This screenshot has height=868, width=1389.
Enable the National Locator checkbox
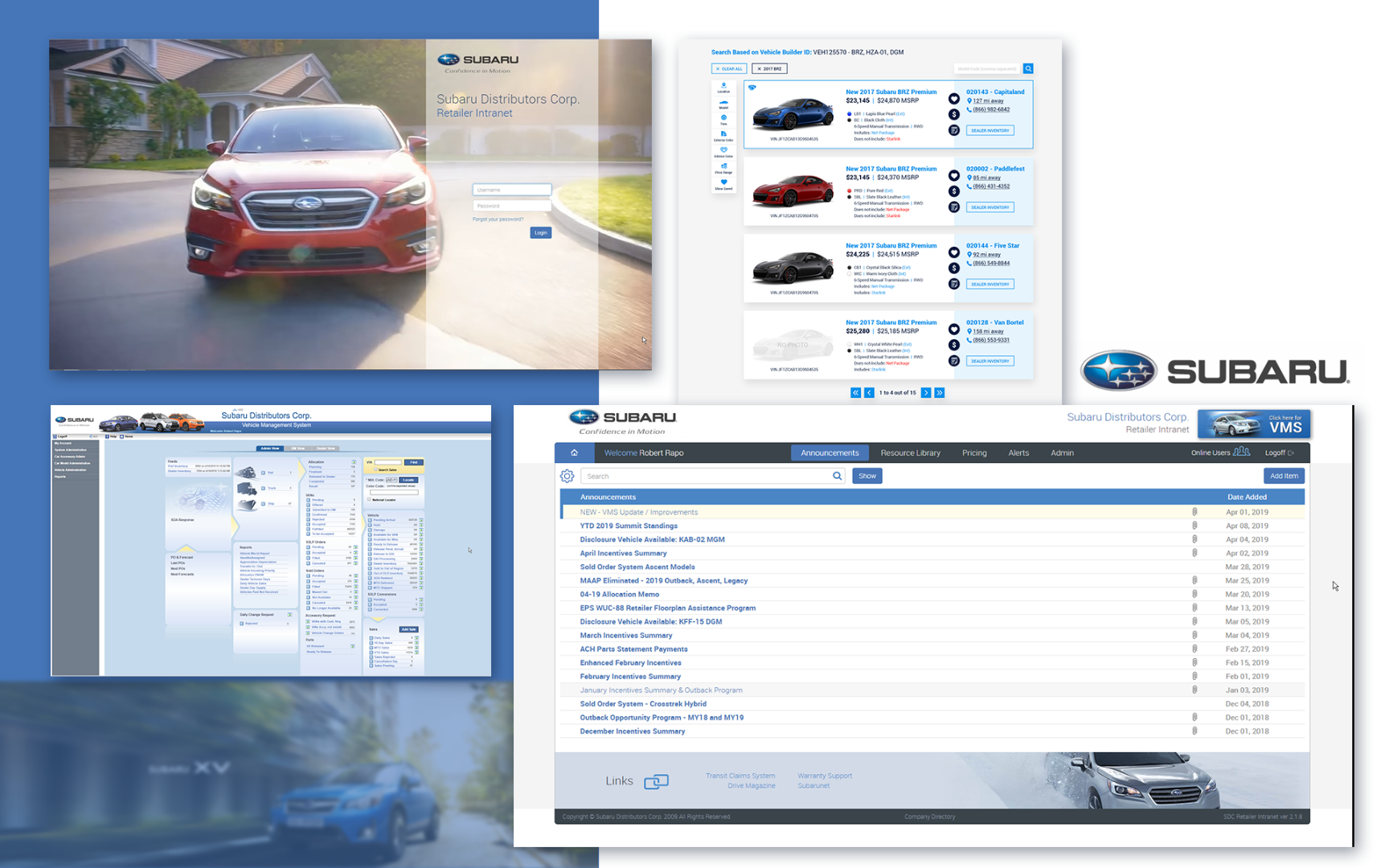[x=370, y=499]
